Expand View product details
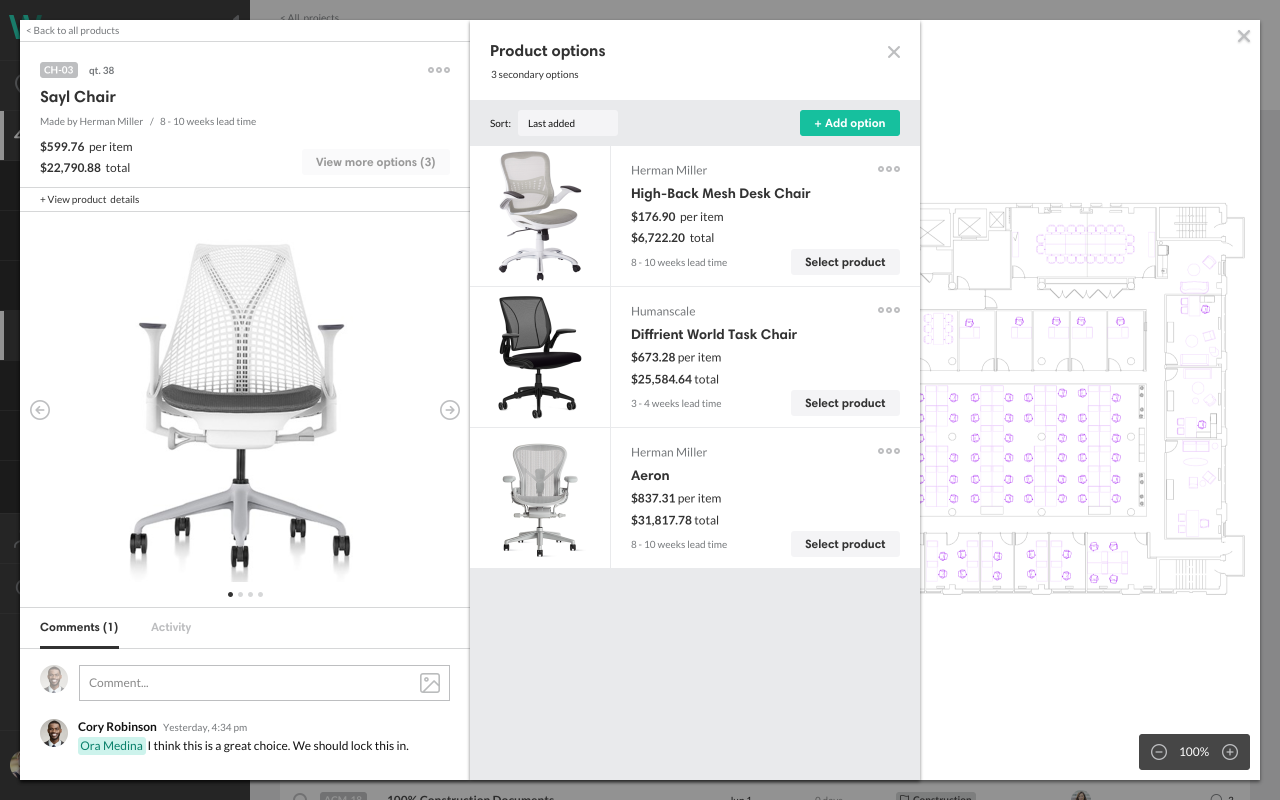The height and width of the screenshot is (800, 1280). (90, 200)
